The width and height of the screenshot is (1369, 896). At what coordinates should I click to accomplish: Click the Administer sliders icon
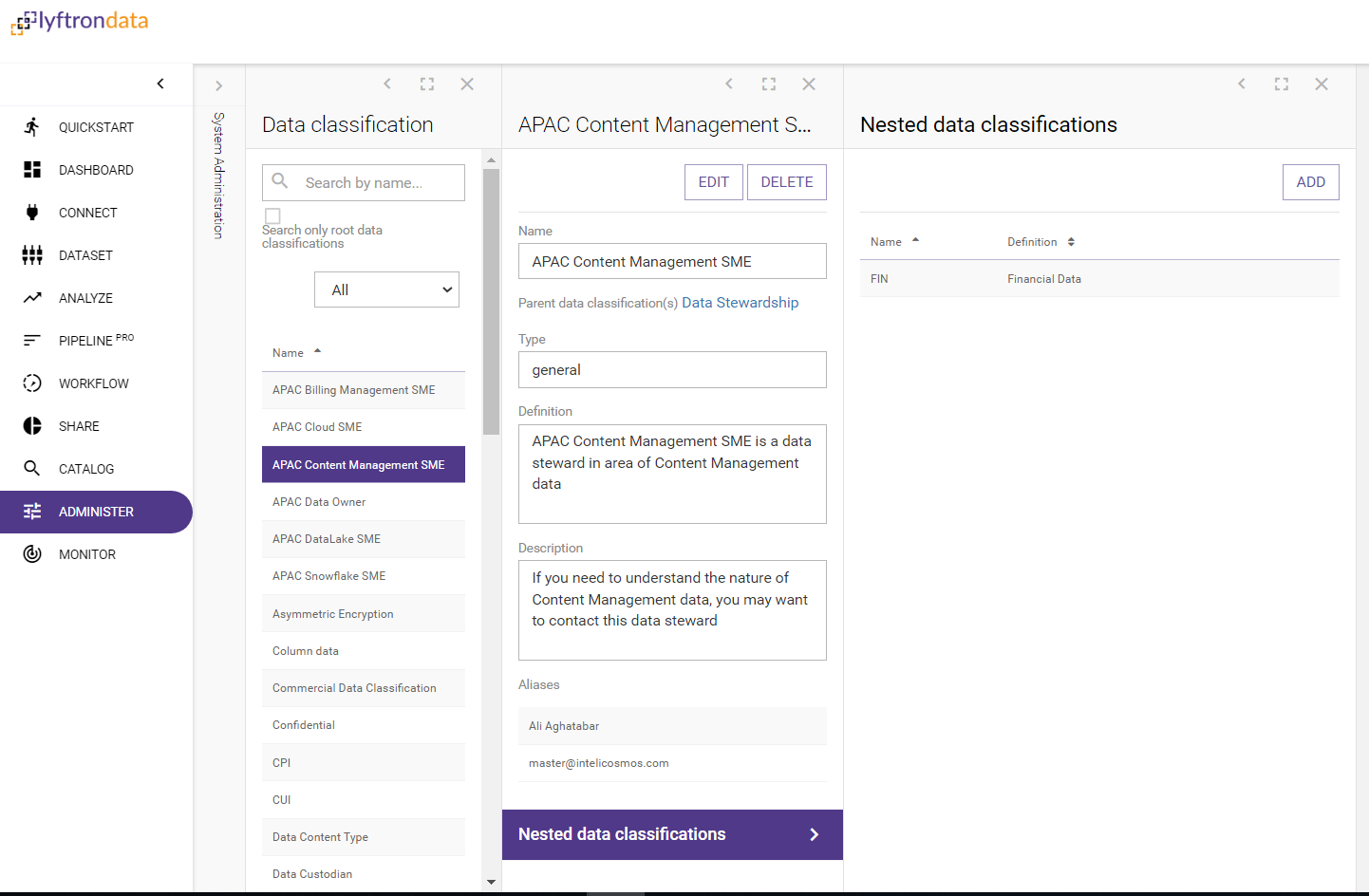tap(32, 512)
